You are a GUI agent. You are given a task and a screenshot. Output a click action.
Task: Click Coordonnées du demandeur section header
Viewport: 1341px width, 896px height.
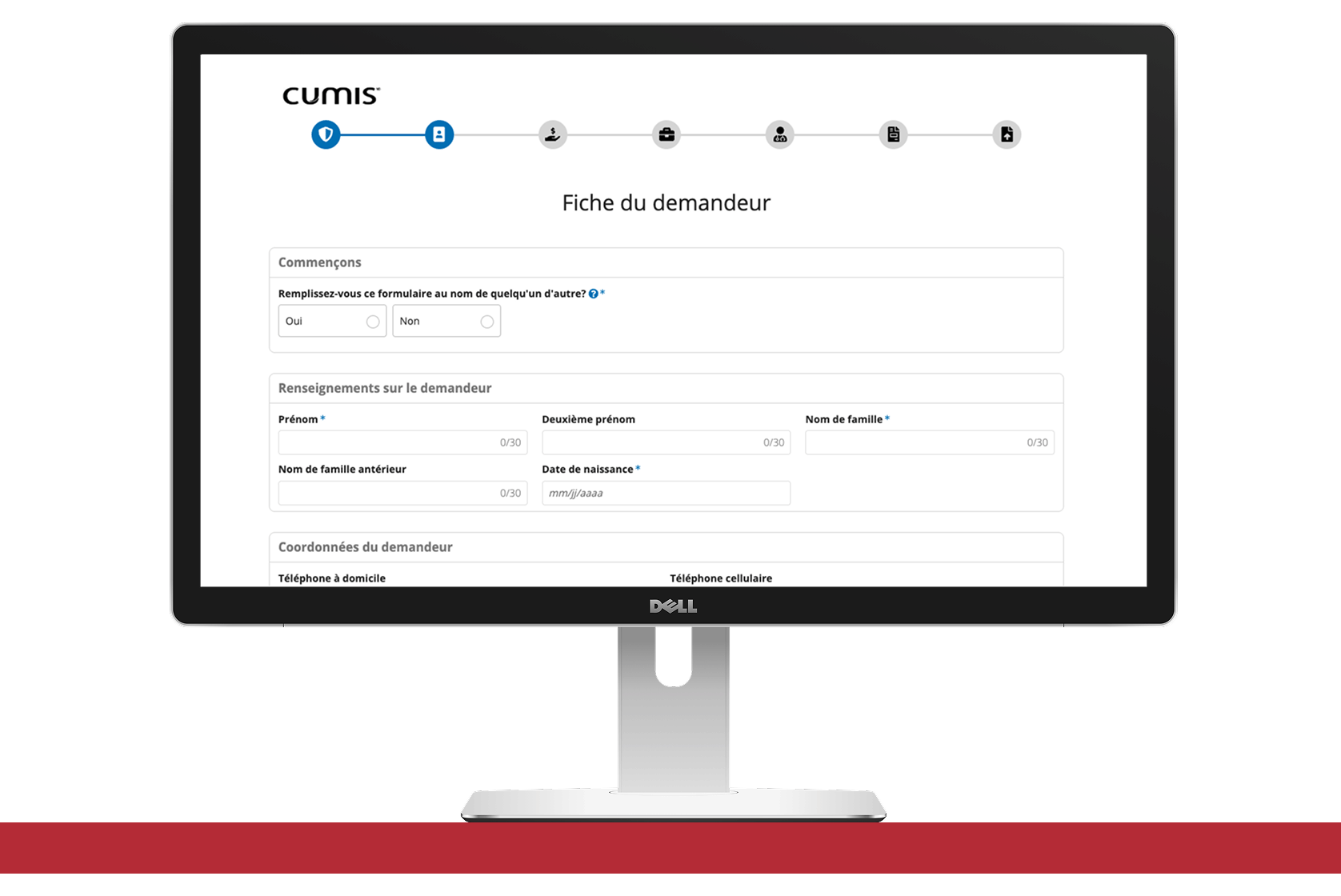coord(366,547)
